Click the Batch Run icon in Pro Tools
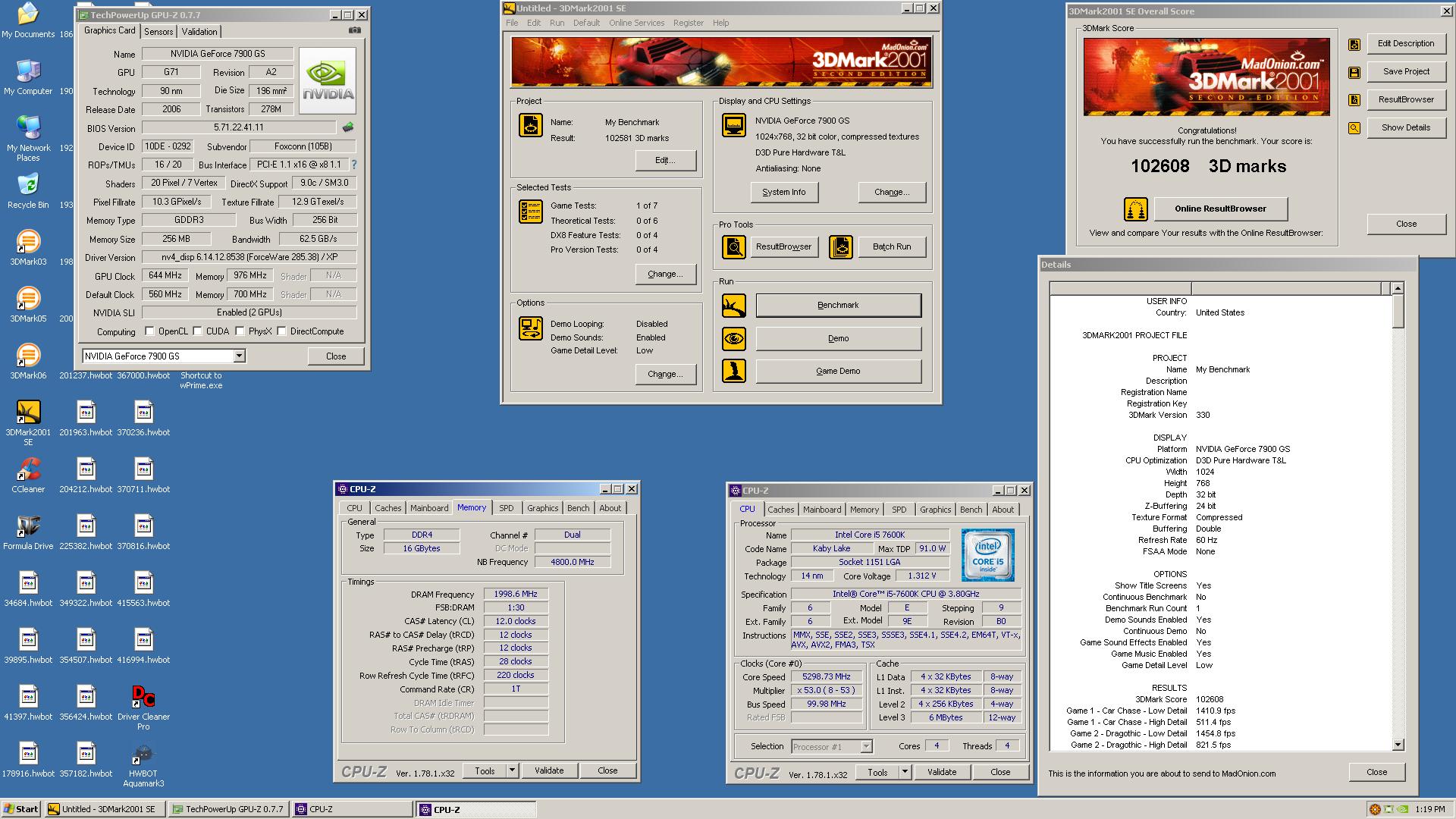The height and width of the screenshot is (819, 1456). pyautogui.click(x=840, y=246)
